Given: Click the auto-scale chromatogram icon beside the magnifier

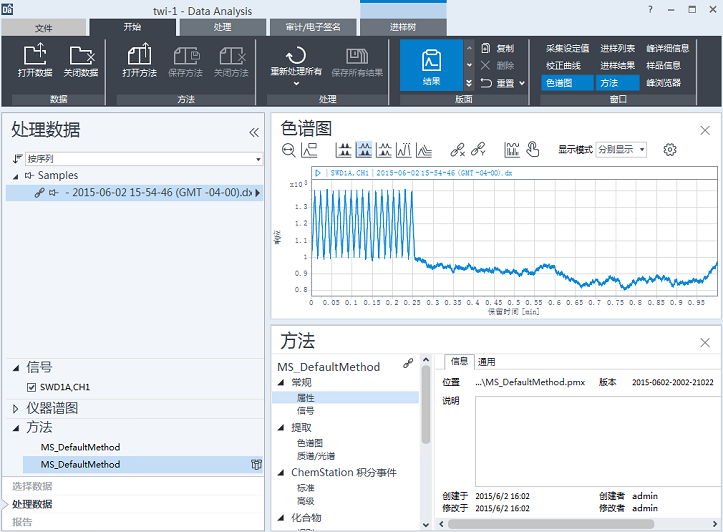Looking at the screenshot, I should point(308,150).
